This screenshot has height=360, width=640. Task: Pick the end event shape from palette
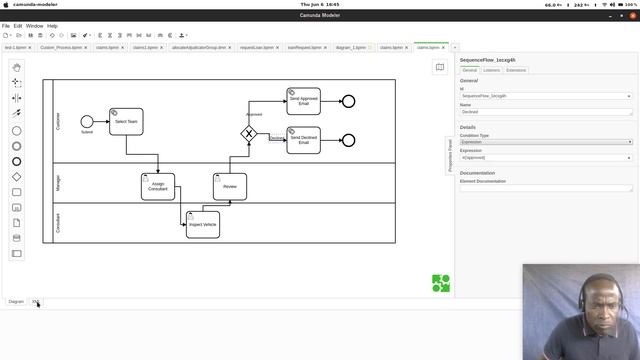pos(16,162)
